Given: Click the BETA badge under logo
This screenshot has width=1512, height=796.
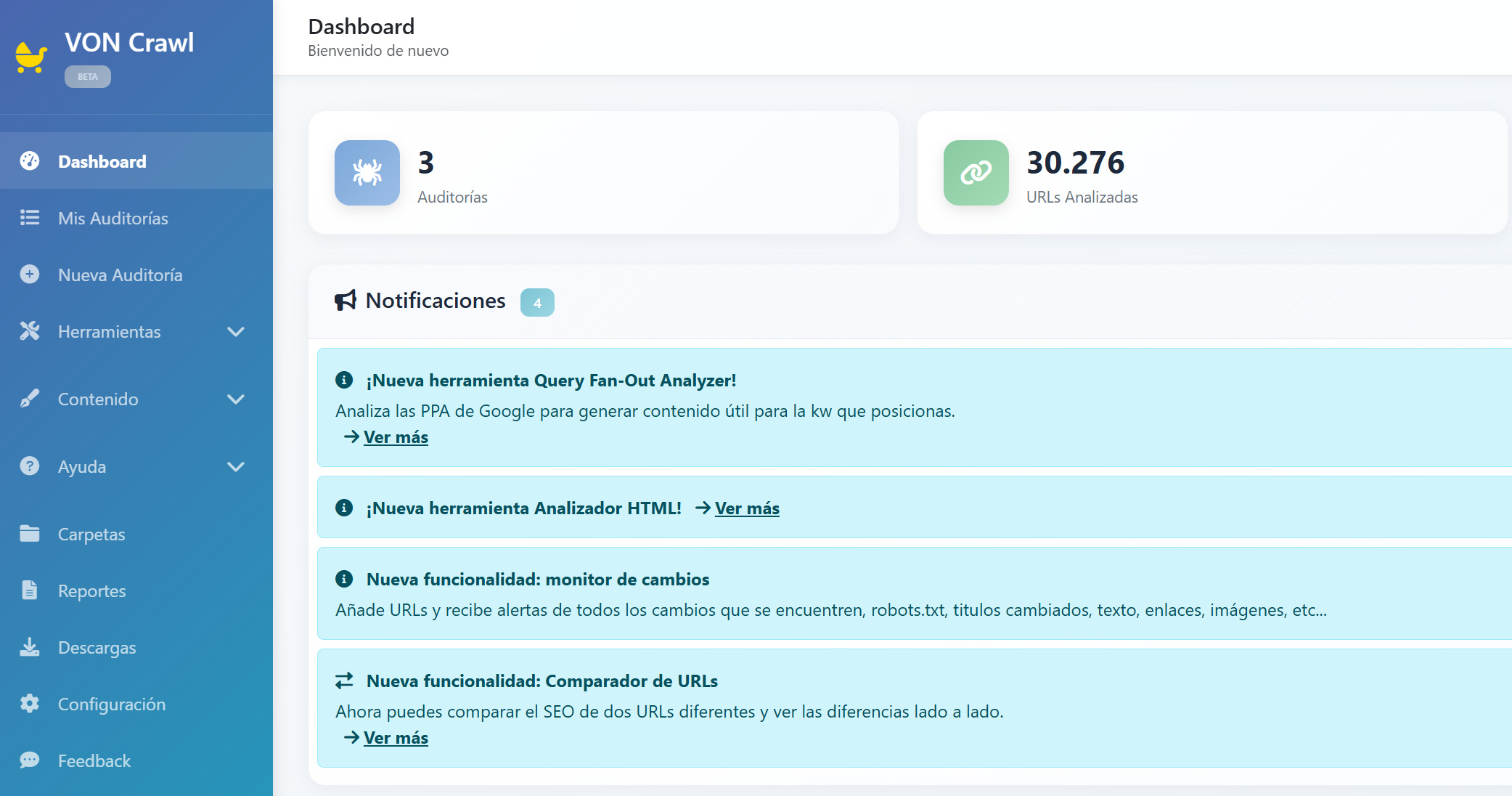Looking at the screenshot, I should point(88,76).
